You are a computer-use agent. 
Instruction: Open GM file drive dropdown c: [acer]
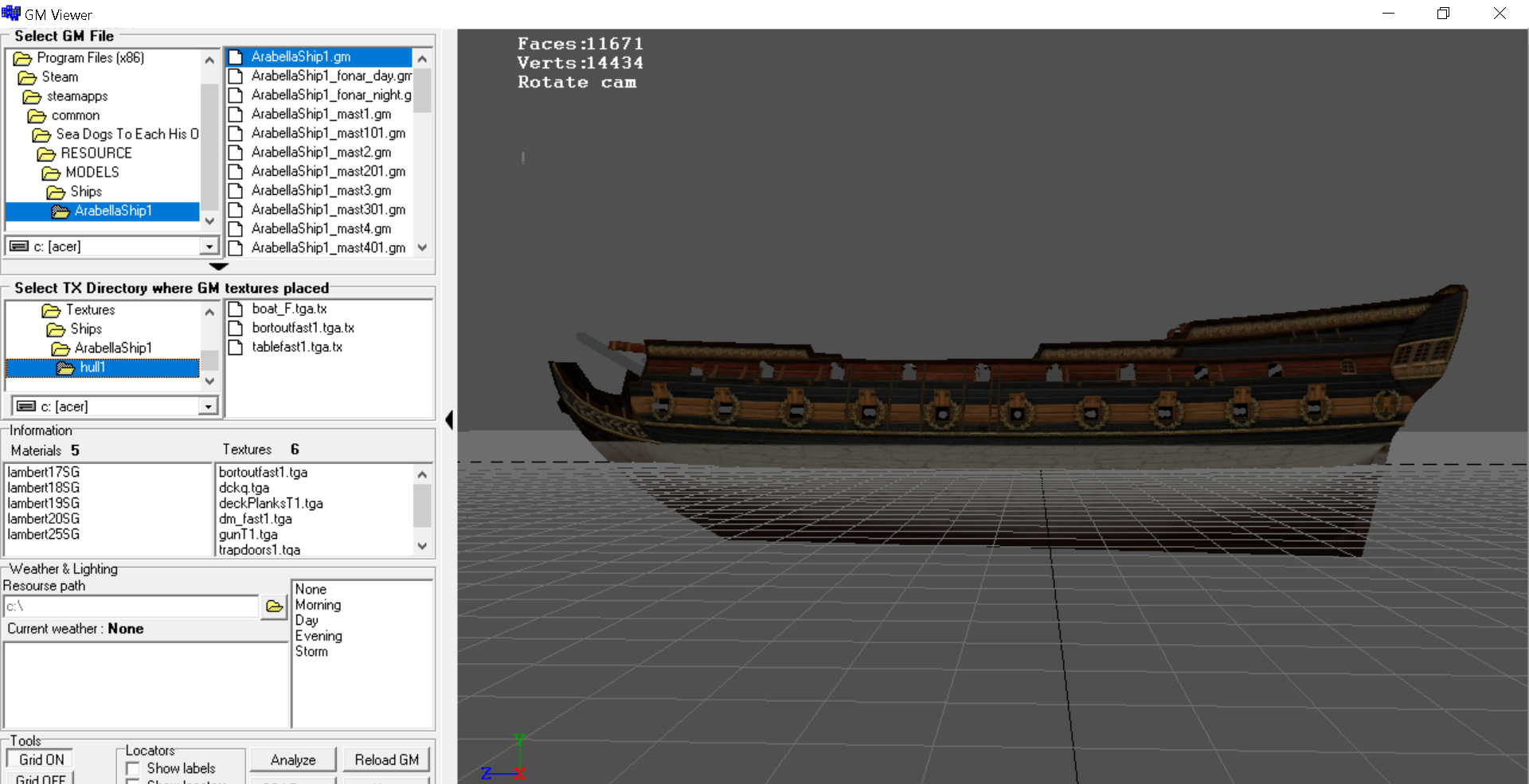pos(209,247)
